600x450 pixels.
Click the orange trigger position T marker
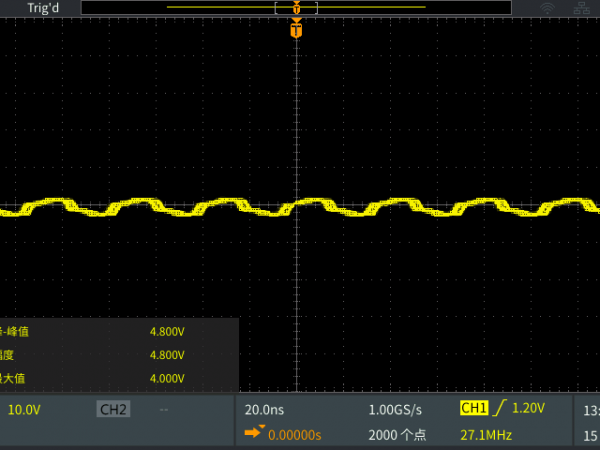tap(296, 30)
